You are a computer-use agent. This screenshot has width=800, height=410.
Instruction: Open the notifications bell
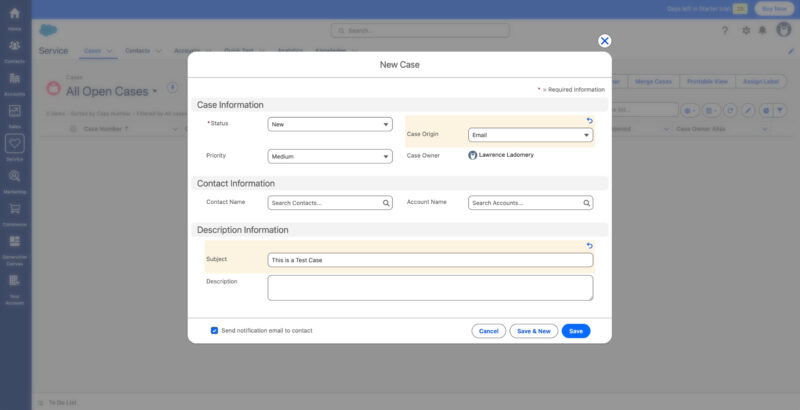point(762,31)
